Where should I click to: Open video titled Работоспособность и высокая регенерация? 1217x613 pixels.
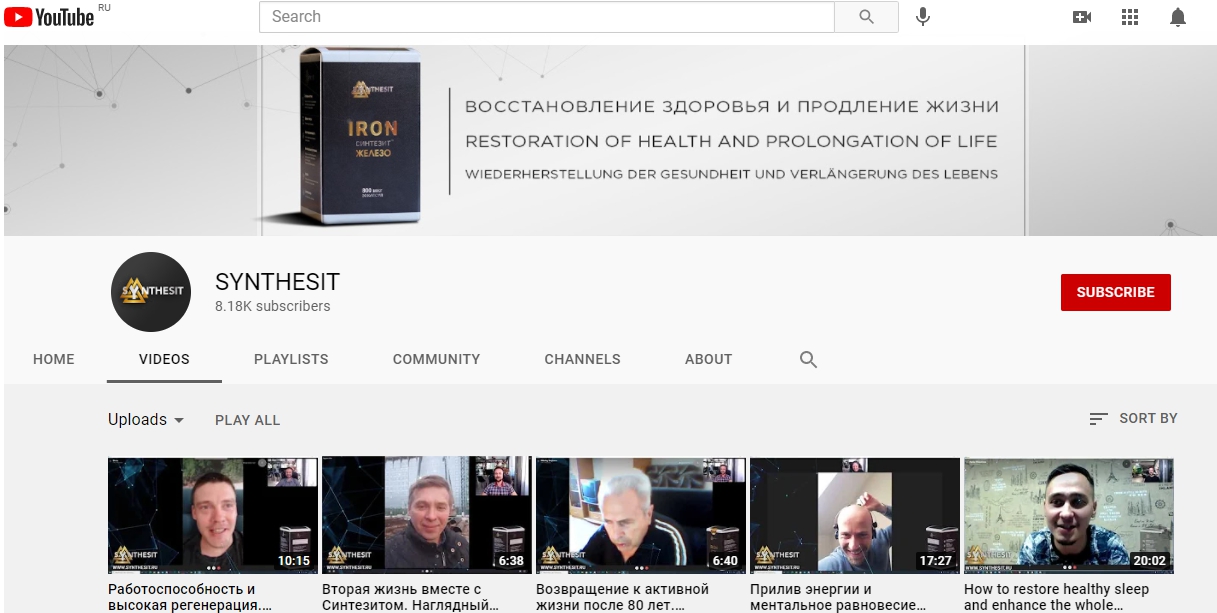pos(190,597)
